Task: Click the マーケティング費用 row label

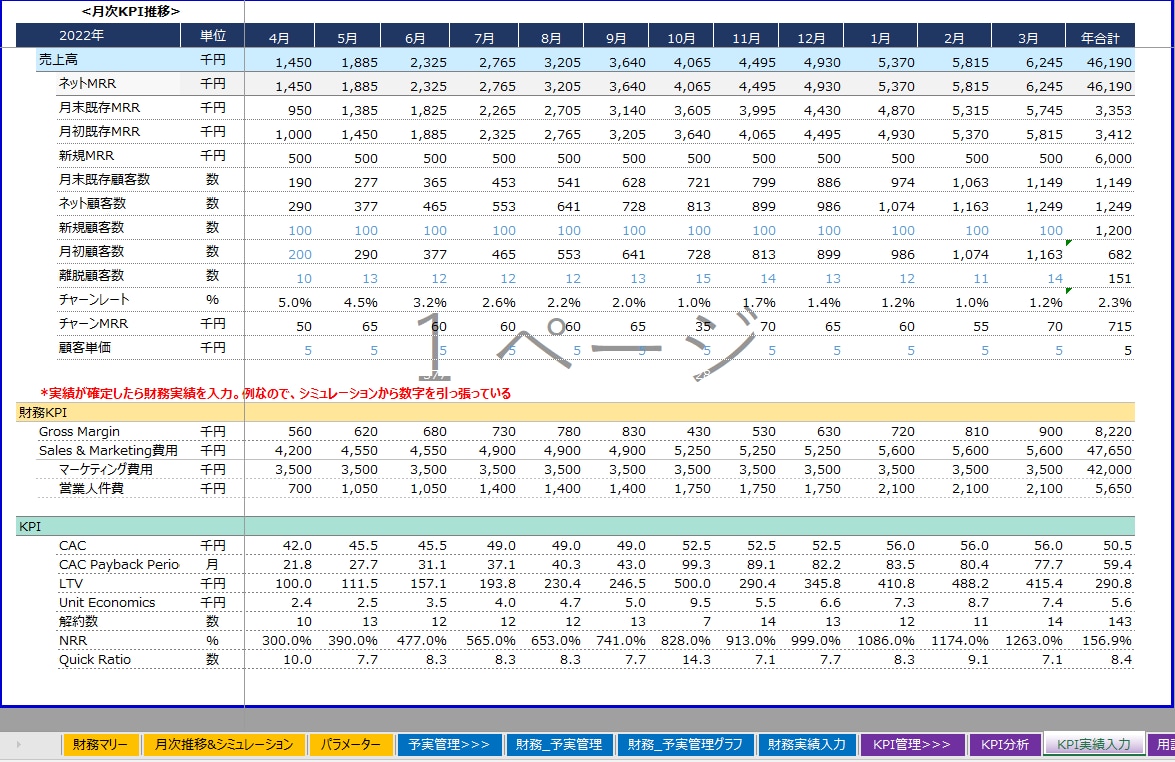Action: pyautogui.click(x=106, y=469)
